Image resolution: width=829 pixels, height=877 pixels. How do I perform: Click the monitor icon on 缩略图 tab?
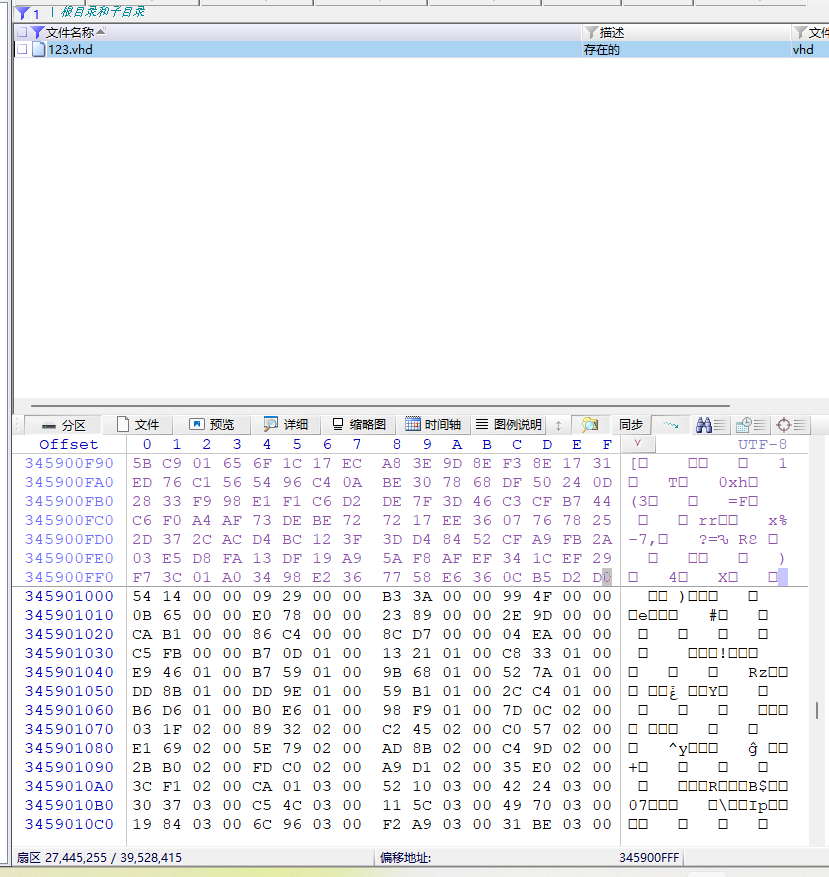point(337,424)
